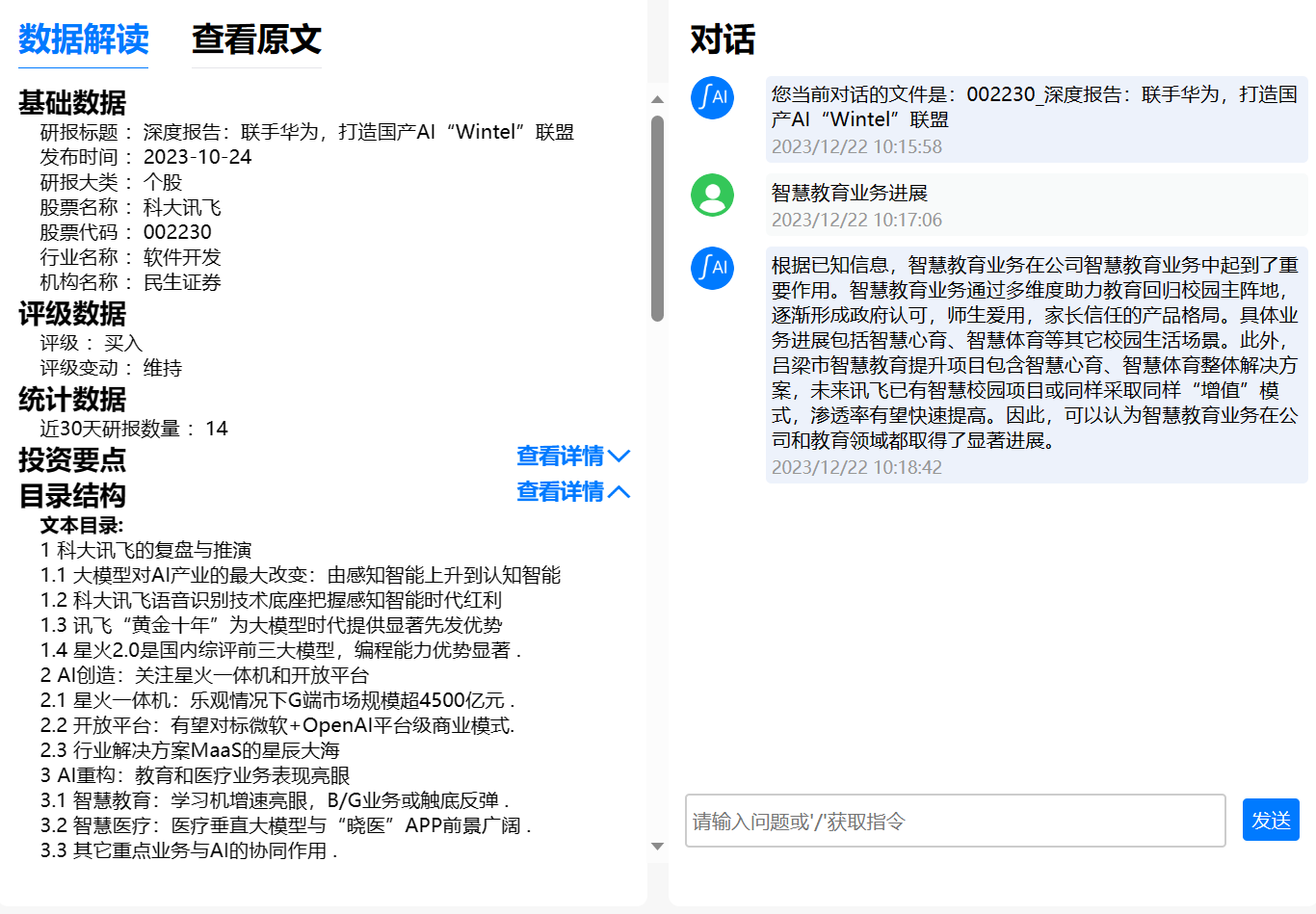This screenshot has width=1316, height=914.
Task: Click the stock name 科大讯飞
Action: click(182, 207)
